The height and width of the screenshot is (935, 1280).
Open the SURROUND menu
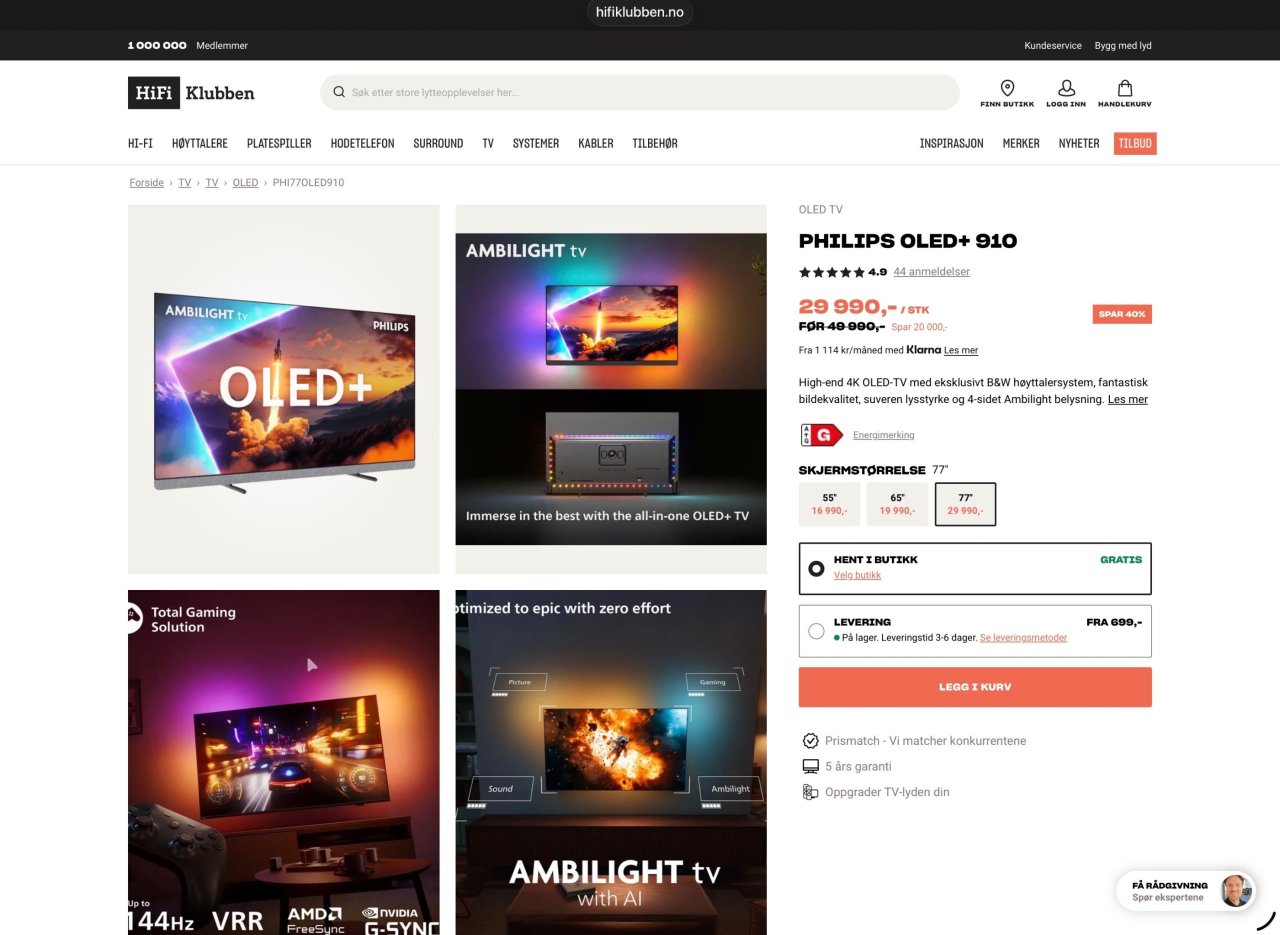[x=438, y=144]
